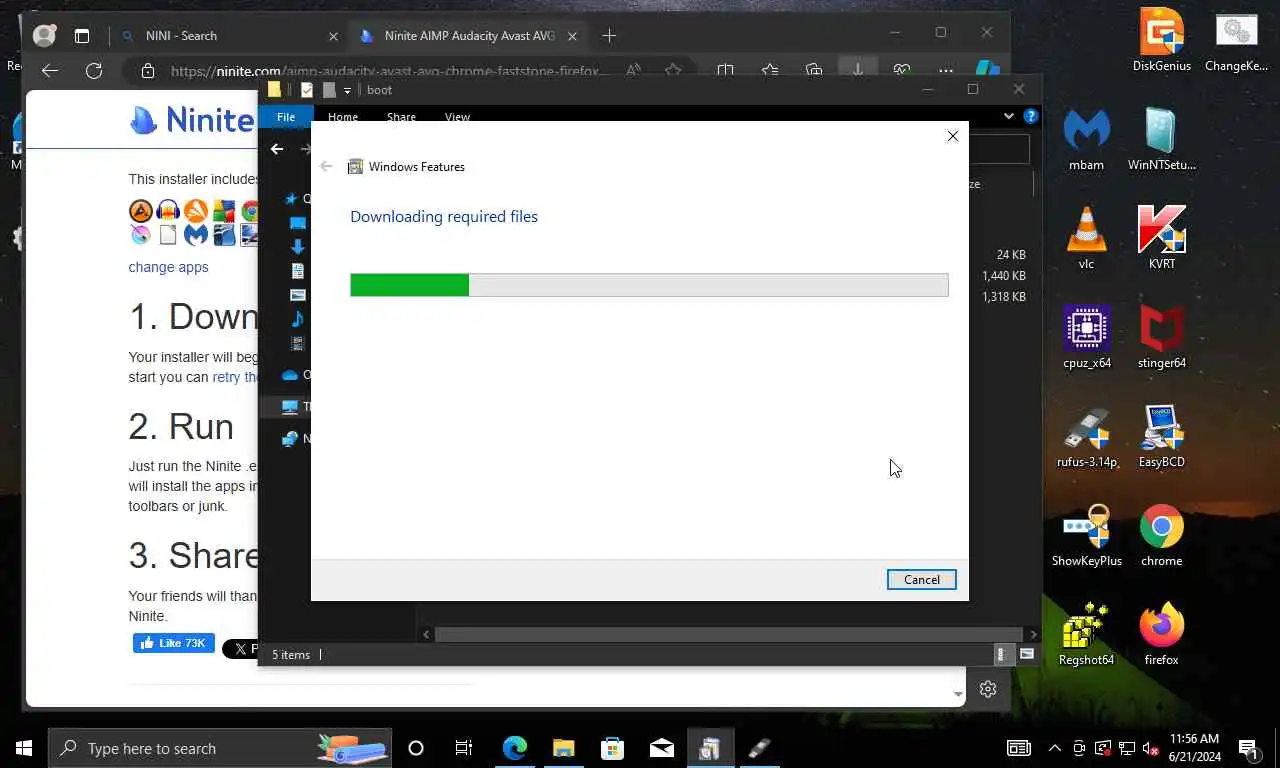Select Documents icon in Explorer navigation pane
This screenshot has width=1280, height=768.
point(297,271)
